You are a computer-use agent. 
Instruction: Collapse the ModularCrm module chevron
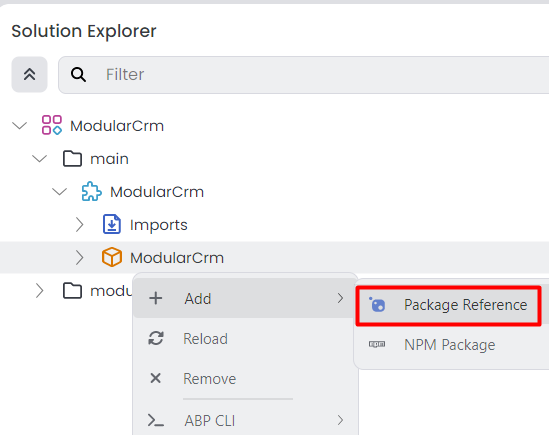coord(60,192)
